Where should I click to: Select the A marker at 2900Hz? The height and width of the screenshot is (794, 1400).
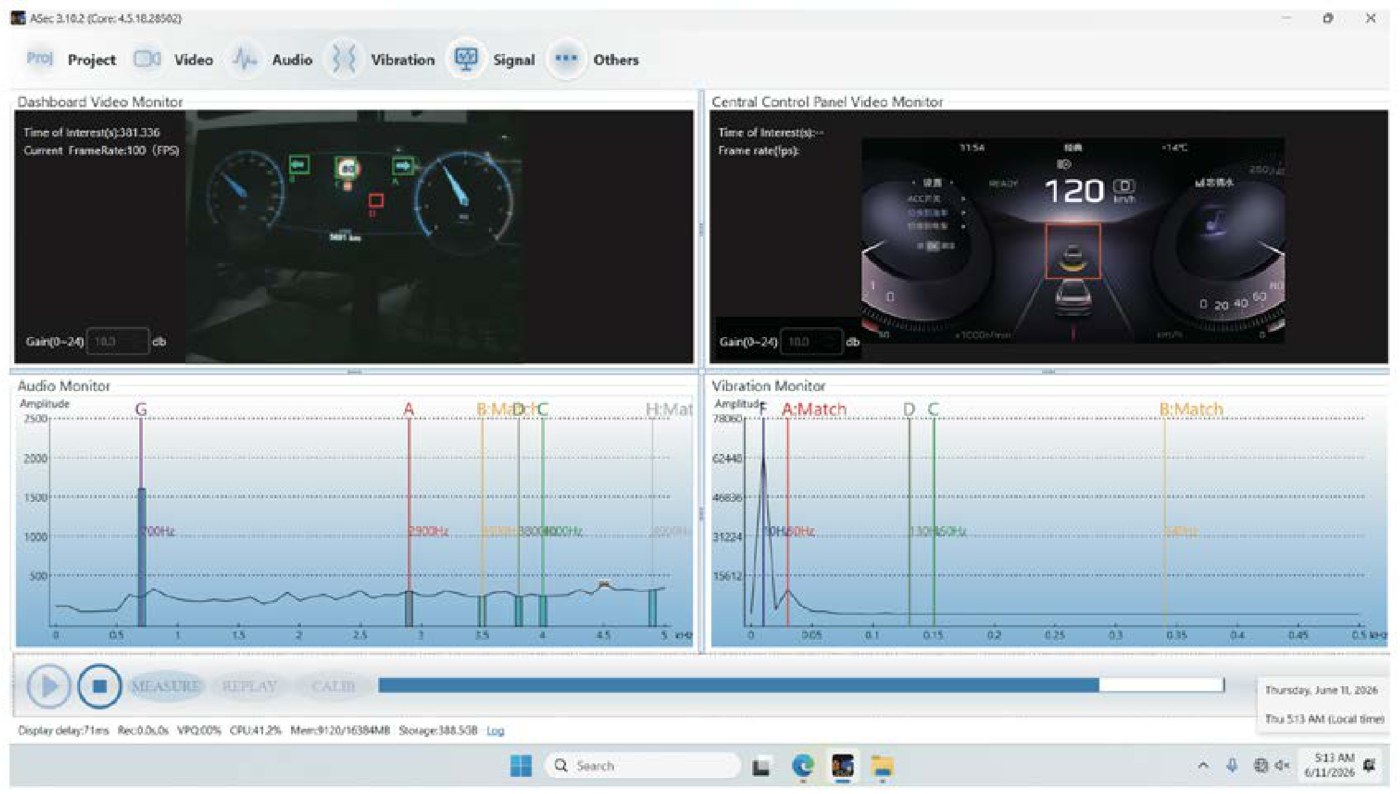click(x=409, y=409)
